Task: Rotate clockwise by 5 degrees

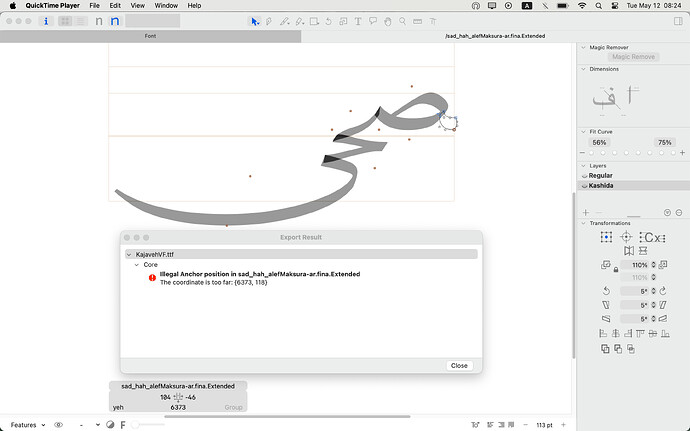Action: tap(663, 291)
